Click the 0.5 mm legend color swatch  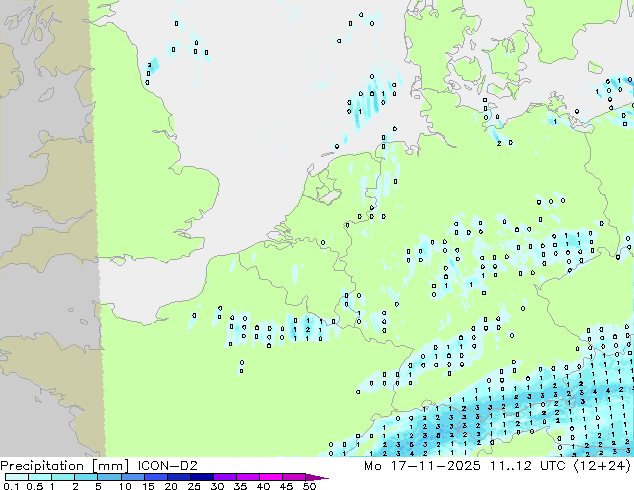pyautogui.click(x=40, y=477)
